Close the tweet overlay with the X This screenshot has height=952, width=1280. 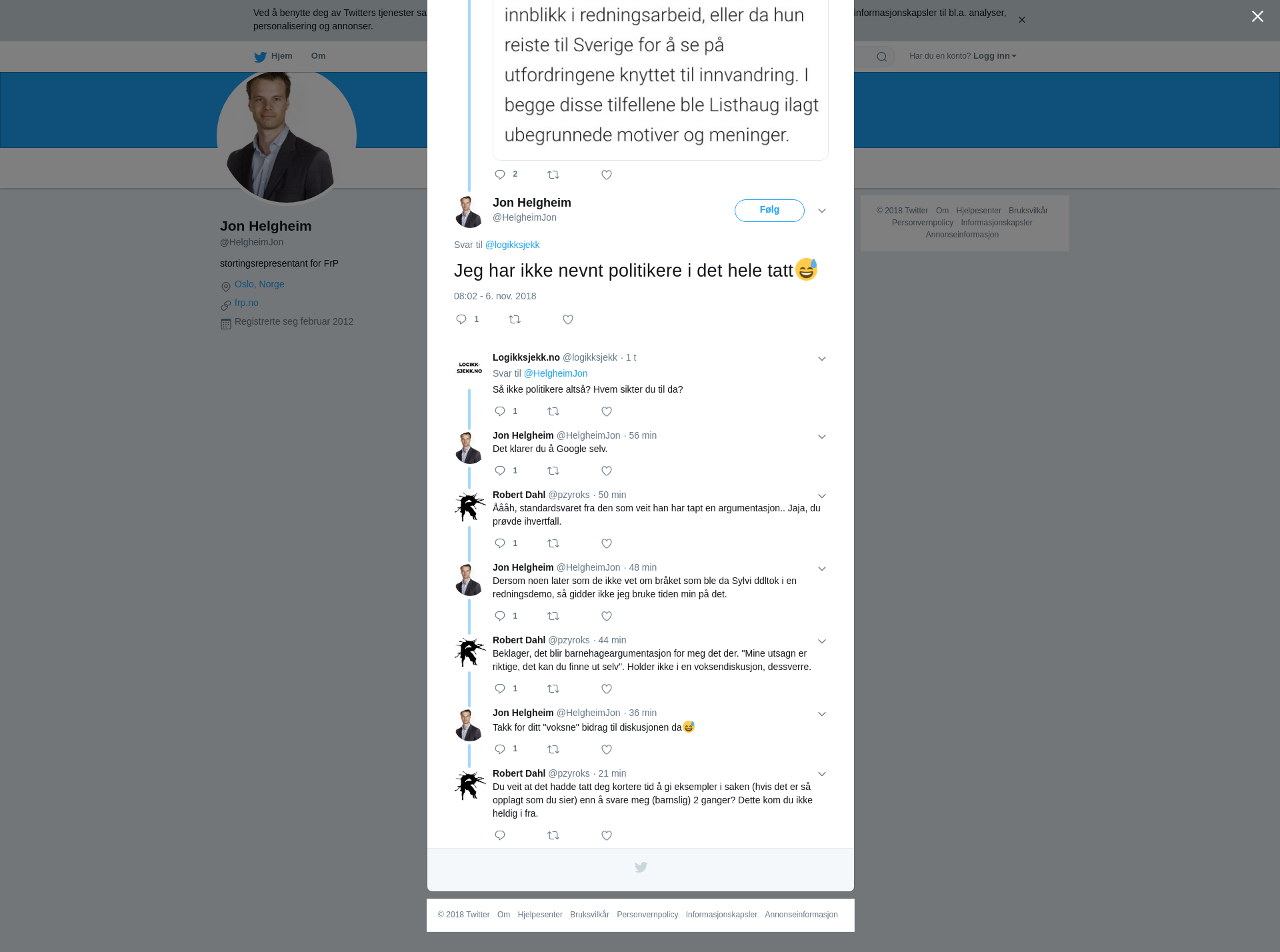(1257, 17)
